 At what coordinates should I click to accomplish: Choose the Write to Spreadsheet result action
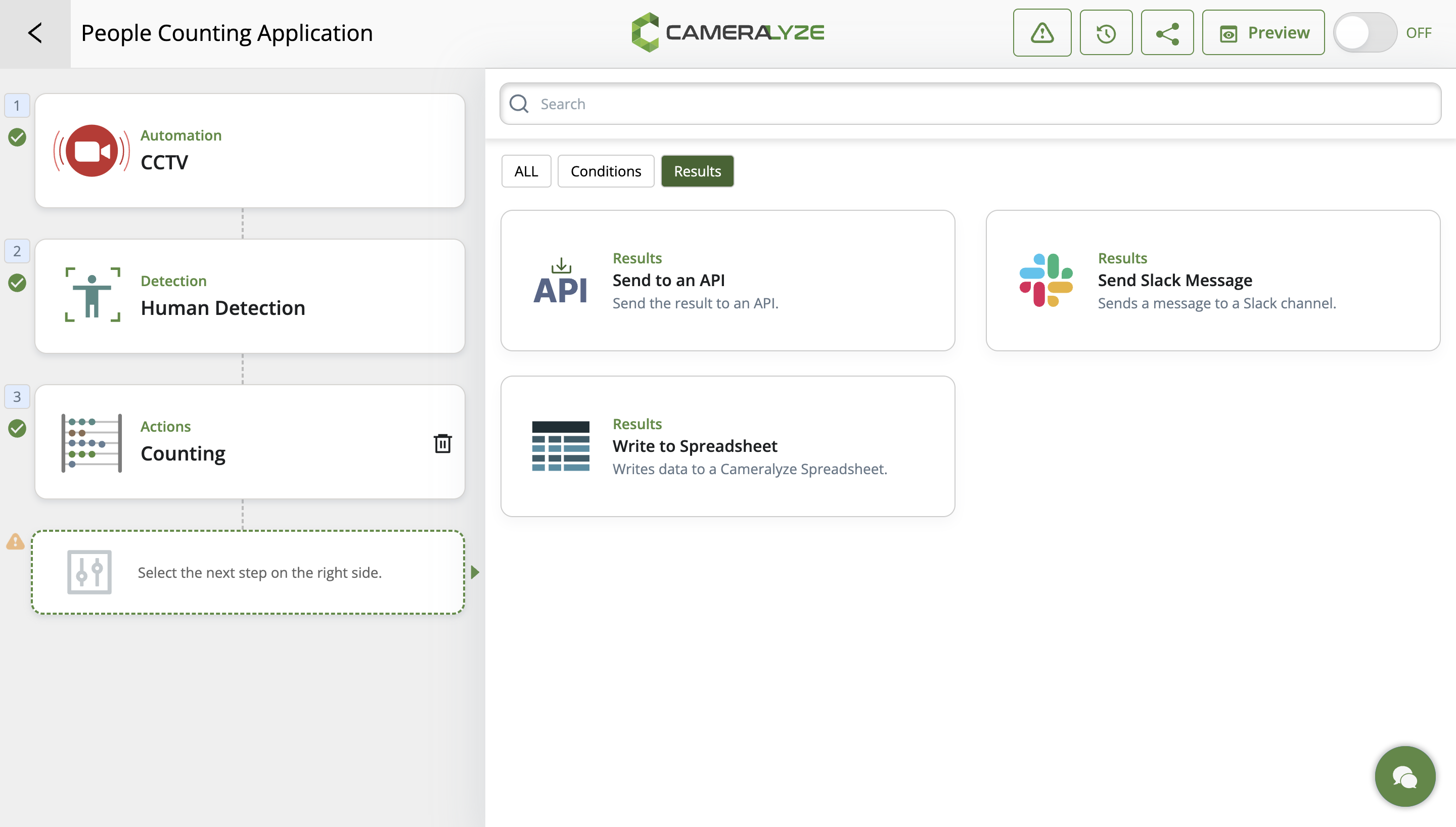727,446
